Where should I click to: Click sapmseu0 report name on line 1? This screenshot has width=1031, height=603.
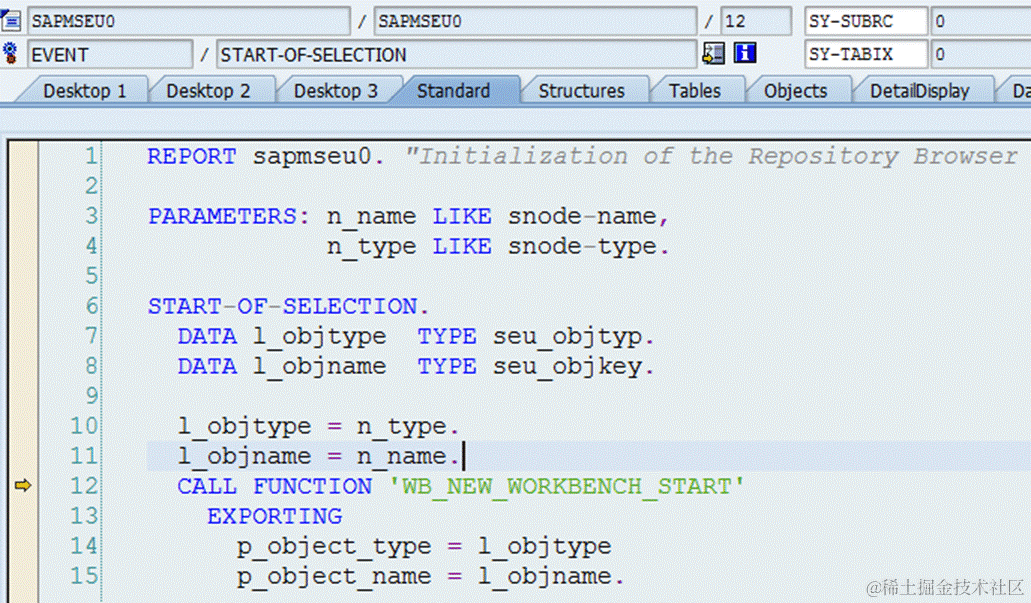coord(312,157)
